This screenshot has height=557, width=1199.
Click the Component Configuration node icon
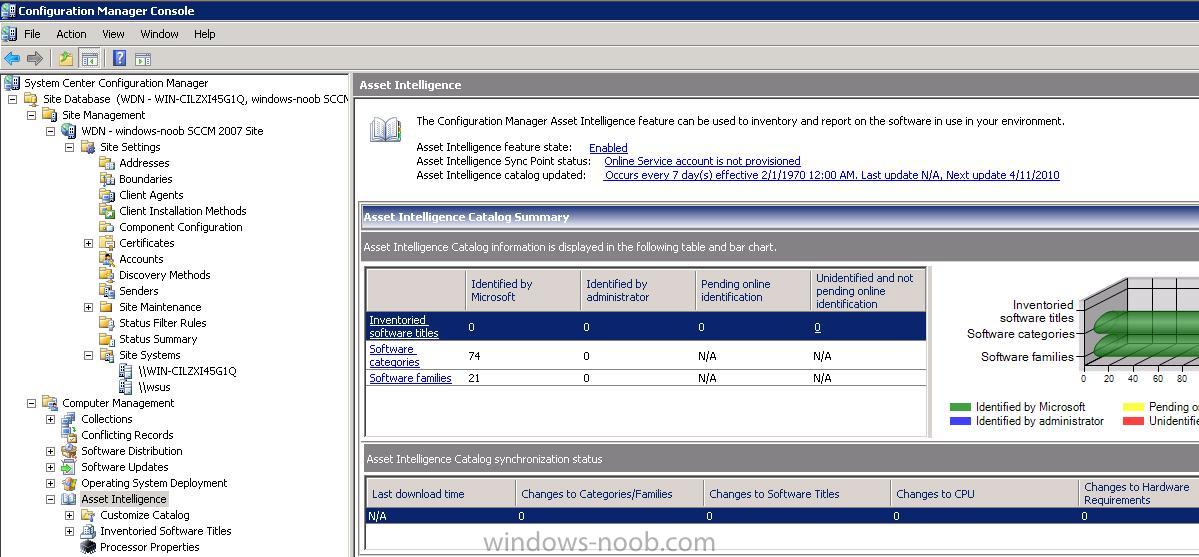(106, 227)
